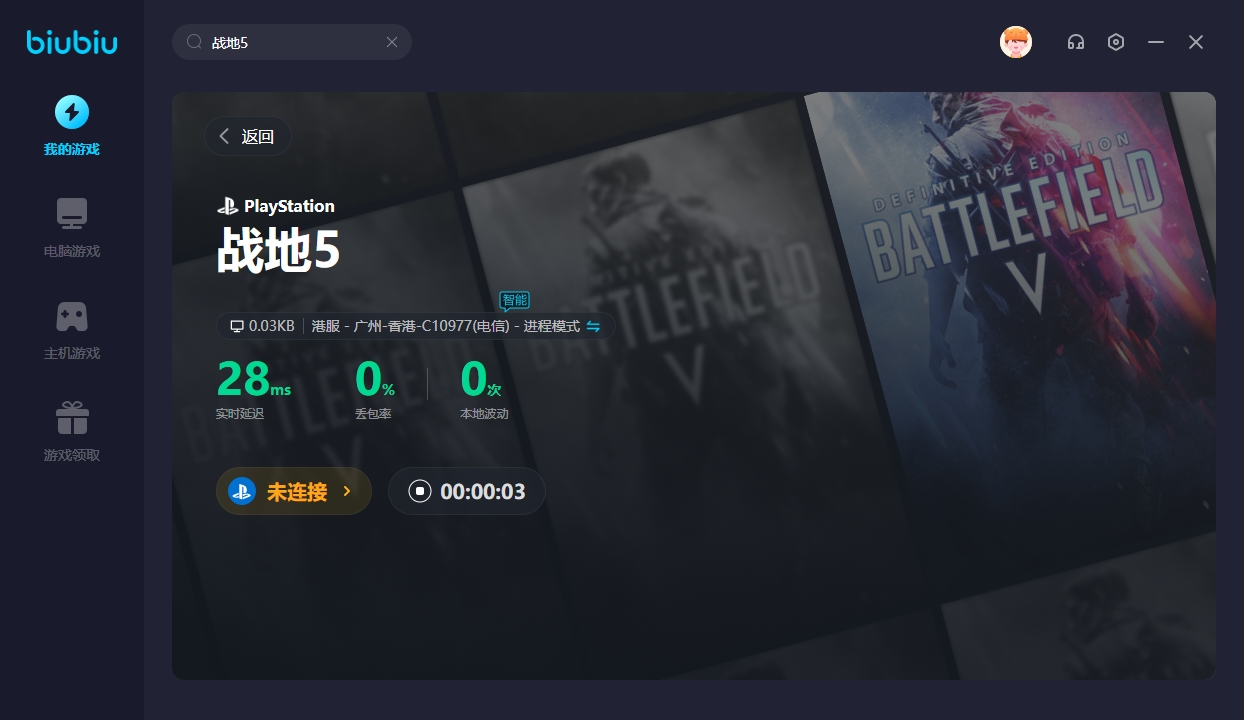Viewport: 1244px width, 720px height.
Task: Click into the search field containing 战地5
Action: click(292, 42)
